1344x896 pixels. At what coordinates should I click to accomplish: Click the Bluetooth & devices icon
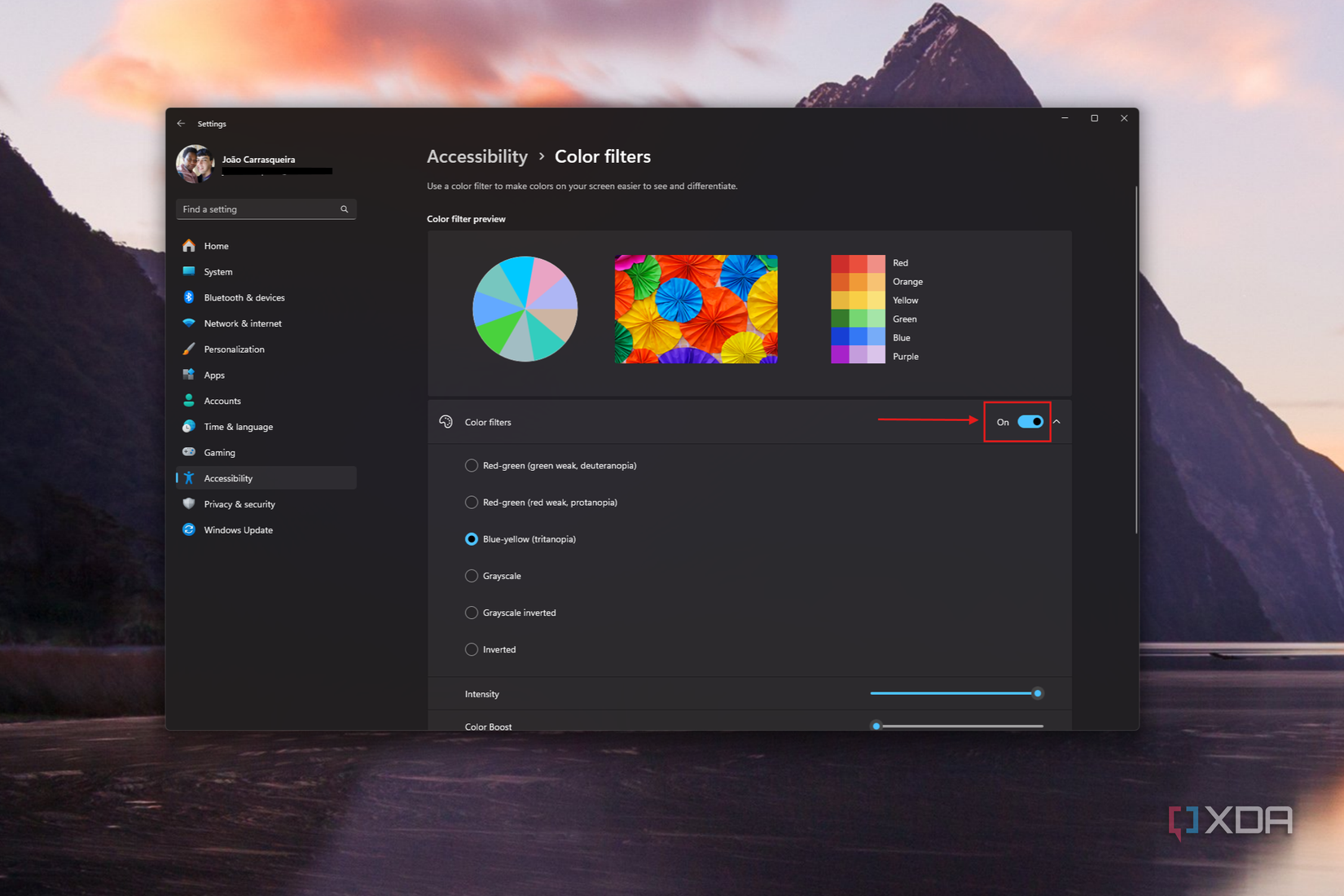click(189, 297)
